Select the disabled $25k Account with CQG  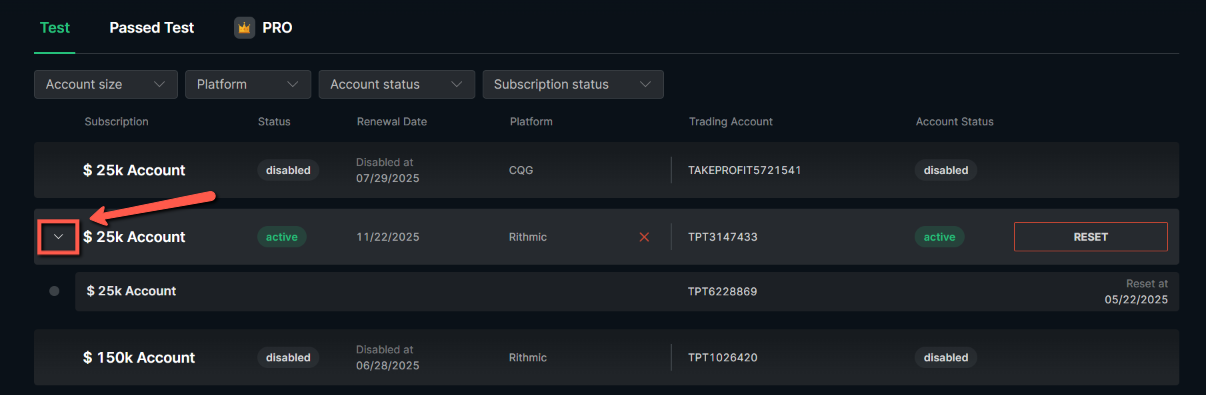coord(134,170)
